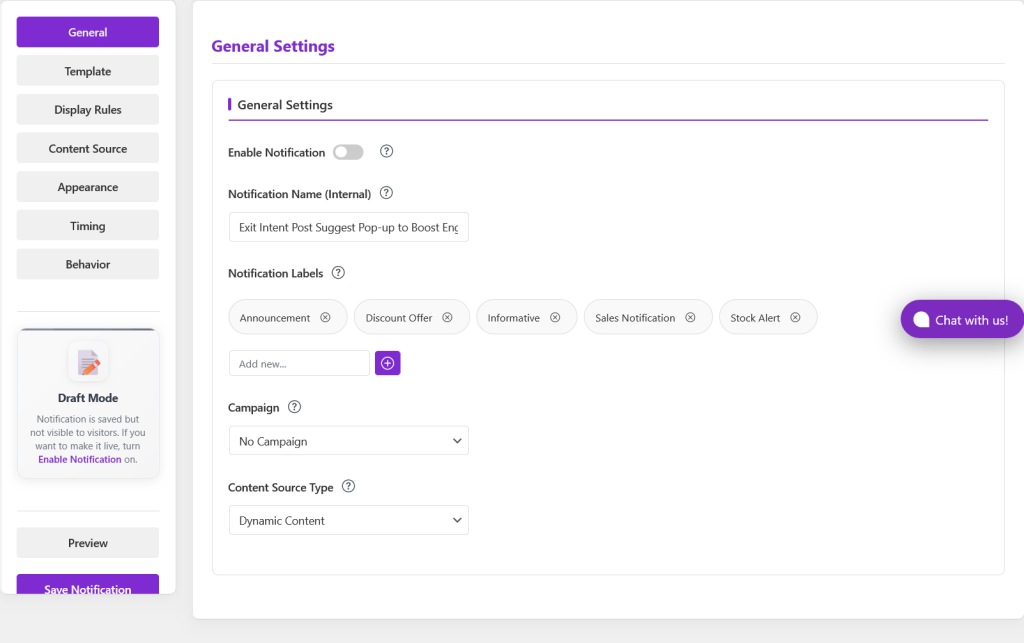1024x643 pixels.
Task: Go to the Content Source tab
Action: pyautogui.click(x=88, y=148)
